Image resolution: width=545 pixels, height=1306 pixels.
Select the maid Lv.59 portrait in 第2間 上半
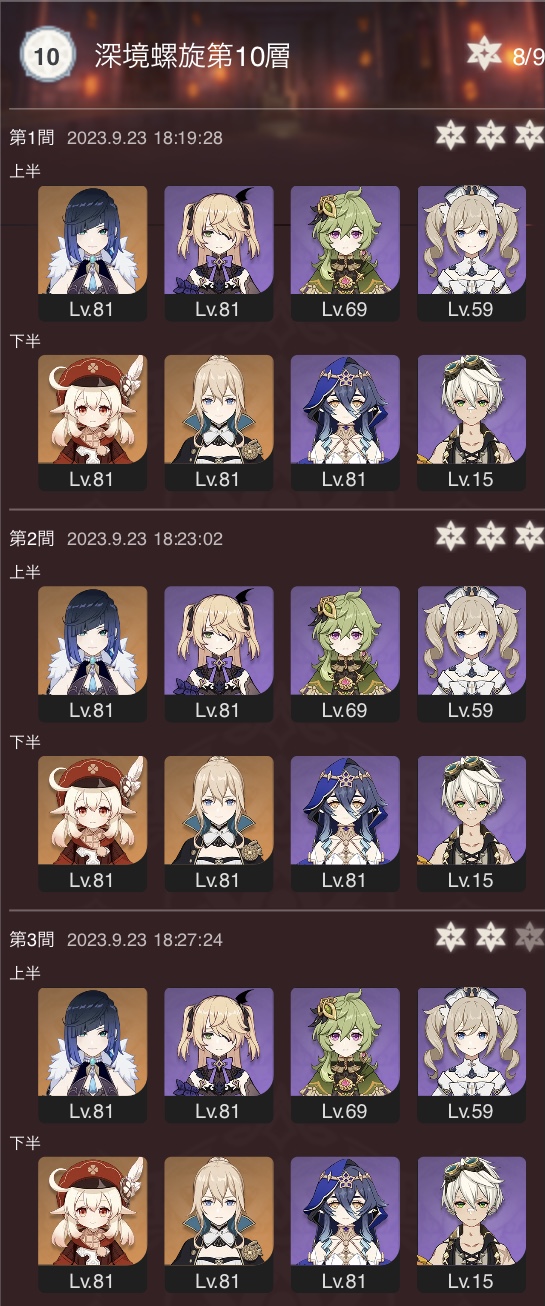tap(471, 654)
